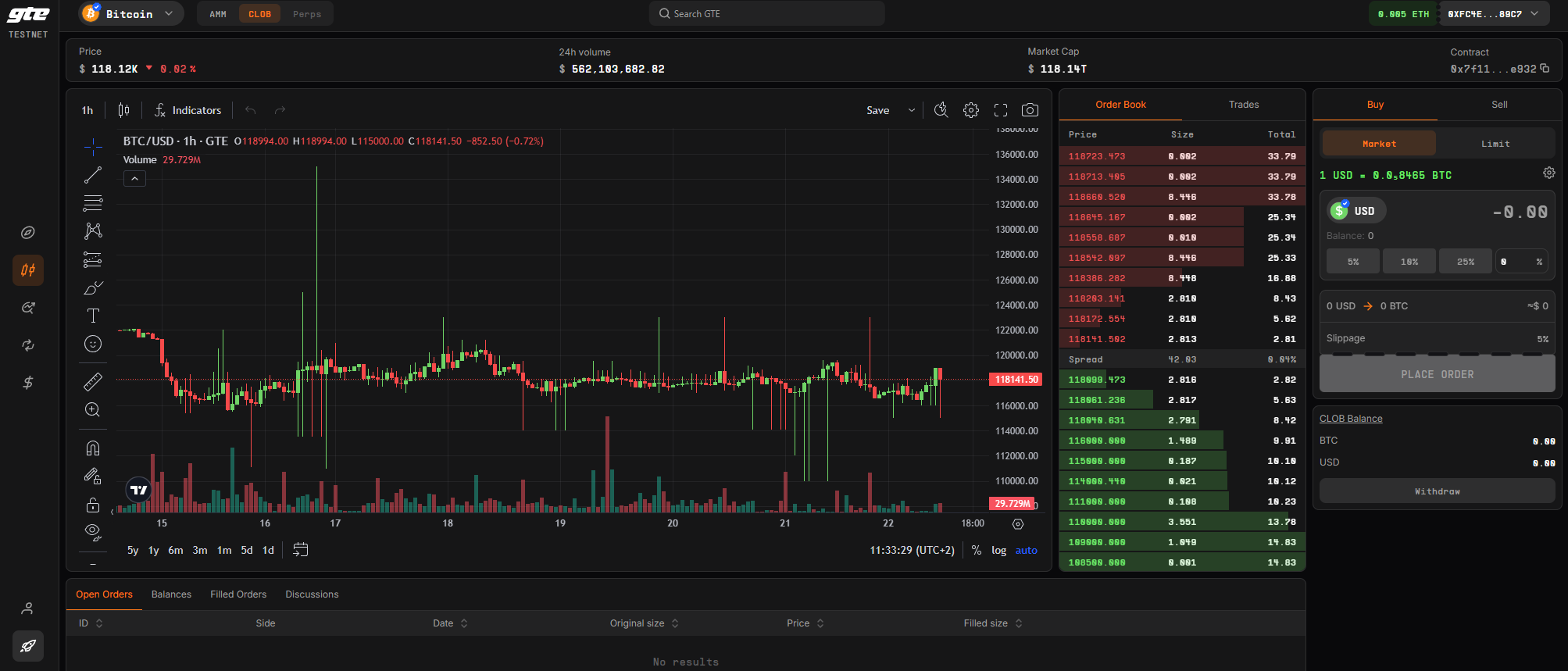Image resolution: width=1568 pixels, height=671 pixels.
Task: Select the crosshair cursor tool
Action: tap(93, 146)
